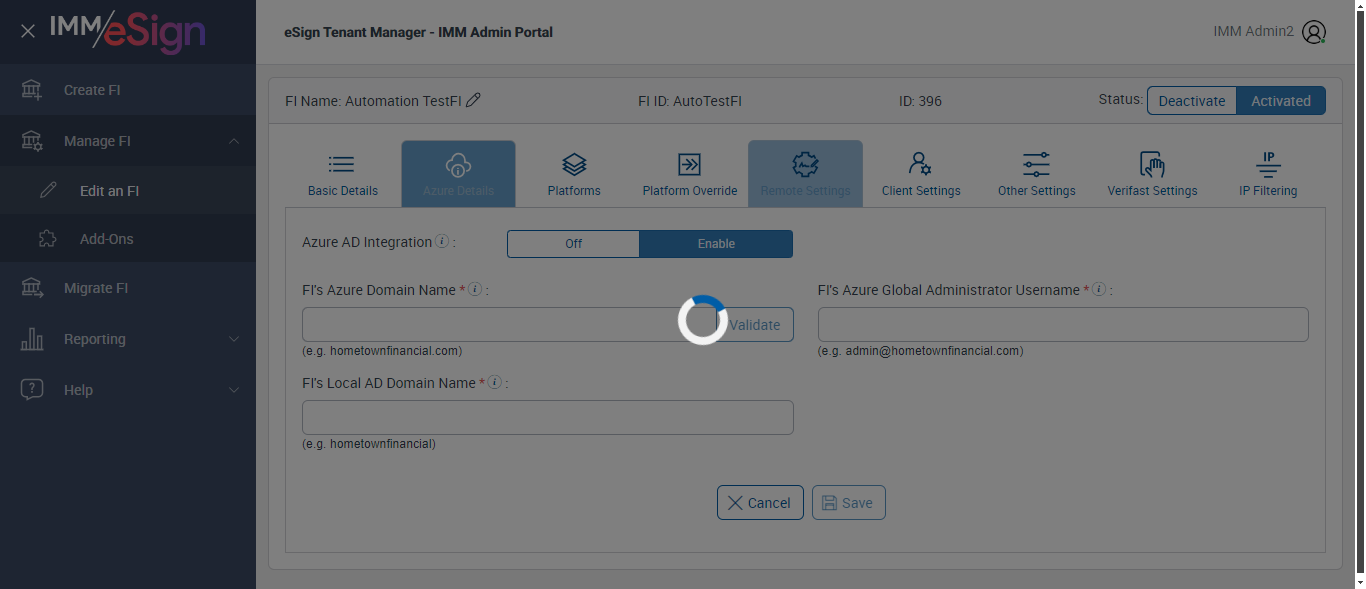Click the IMM eSign logo
This screenshot has width=1366, height=589.
pyautogui.click(x=128, y=31)
